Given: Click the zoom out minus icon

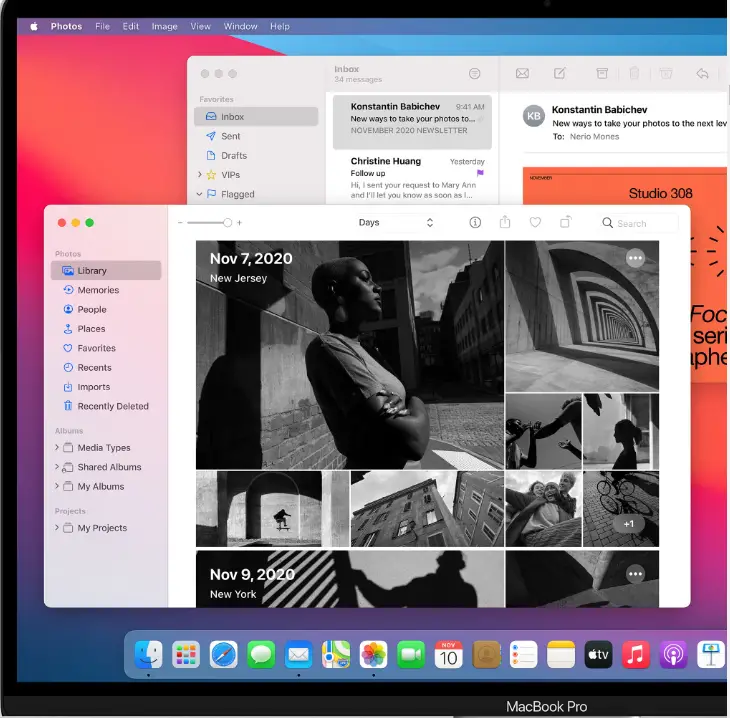Looking at the screenshot, I should pos(180,223).
